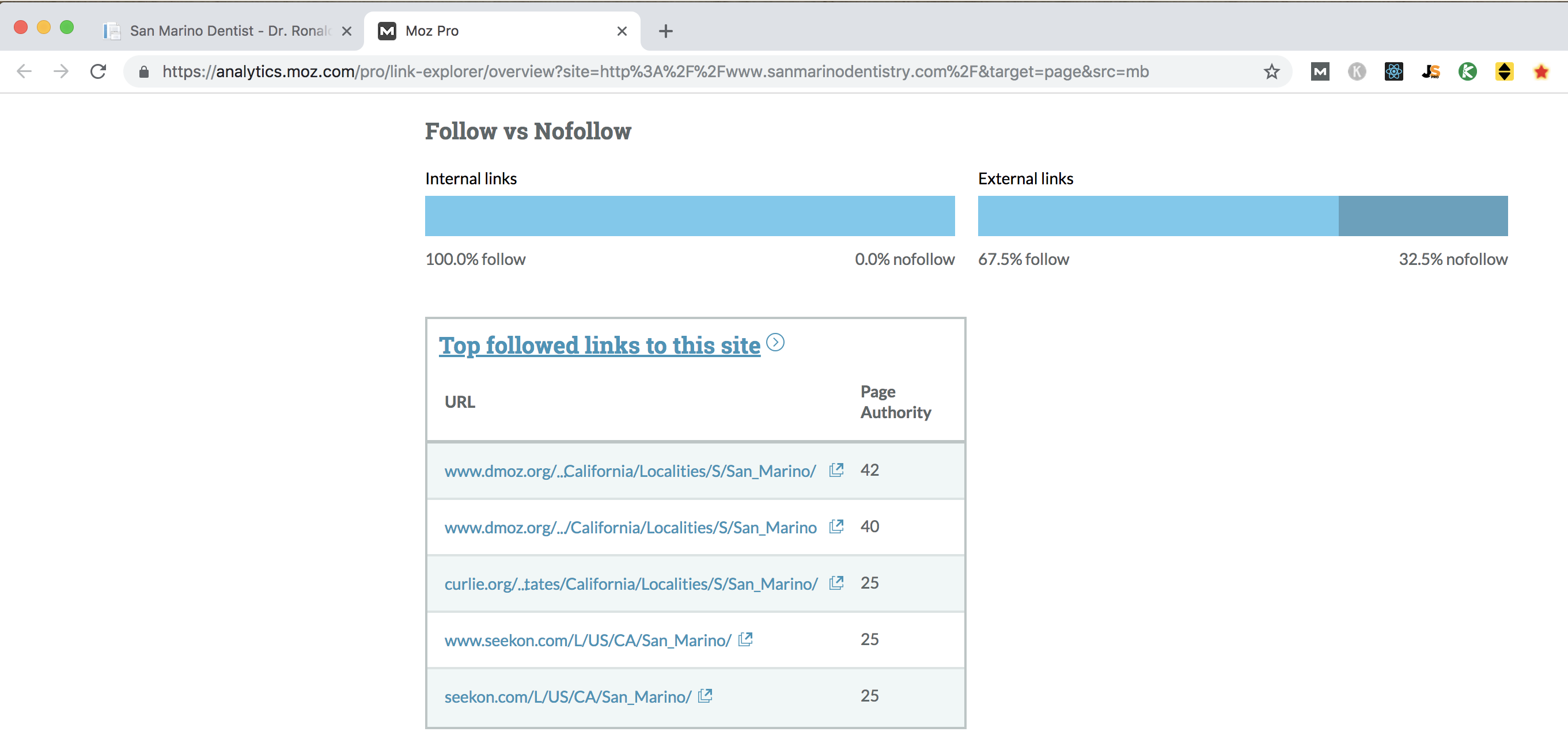Click the browser back arrow
This screenshot has width=1568, height=743.
[24, 71]
